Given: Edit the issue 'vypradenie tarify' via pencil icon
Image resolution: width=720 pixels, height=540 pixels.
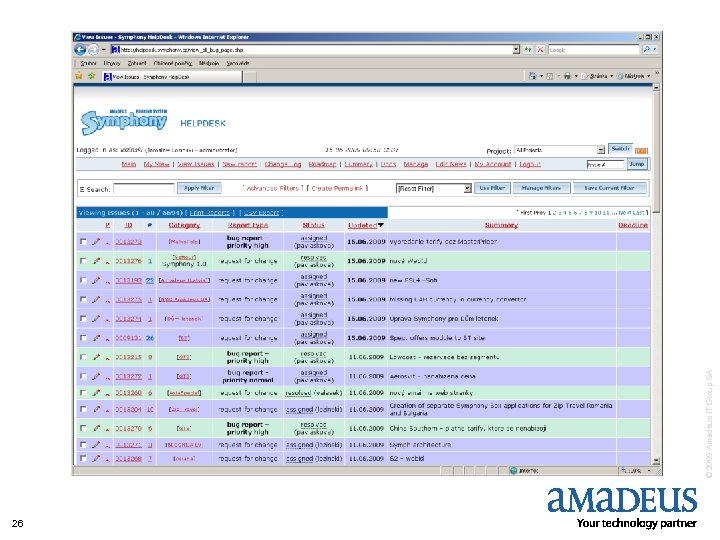Looking at the screenshot, I should 96,242.
